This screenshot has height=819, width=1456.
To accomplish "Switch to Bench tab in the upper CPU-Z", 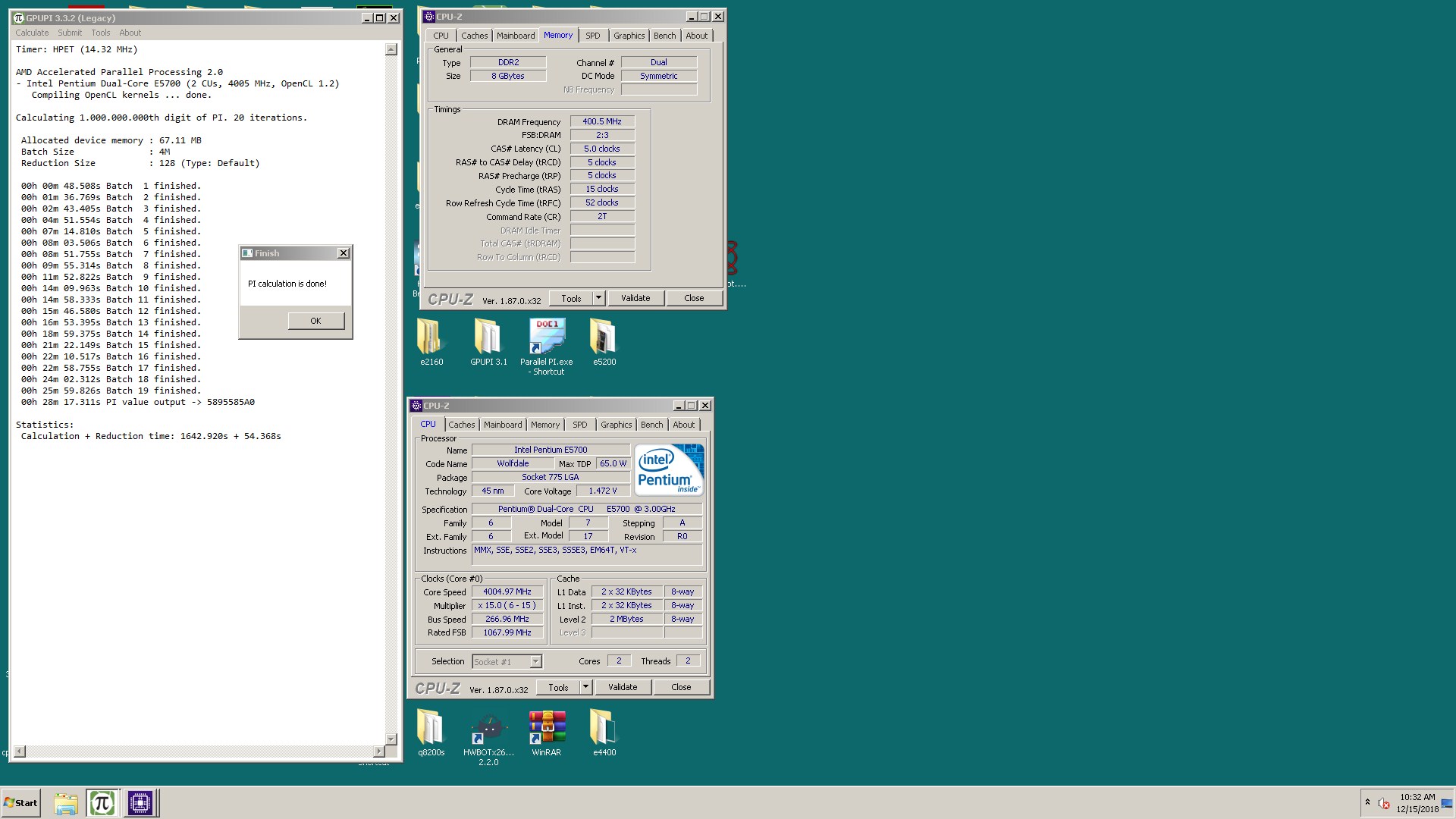I will click(x=665, y=36).
